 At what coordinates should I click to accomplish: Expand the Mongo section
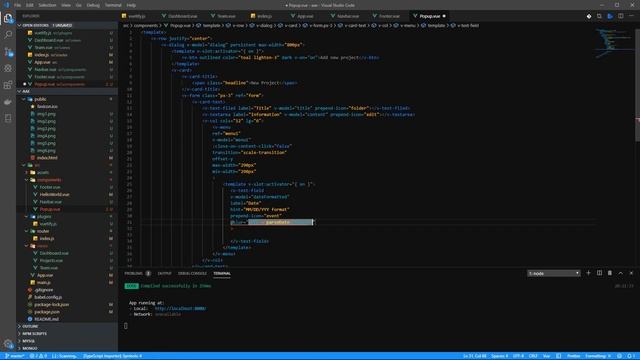pos(30,348)
